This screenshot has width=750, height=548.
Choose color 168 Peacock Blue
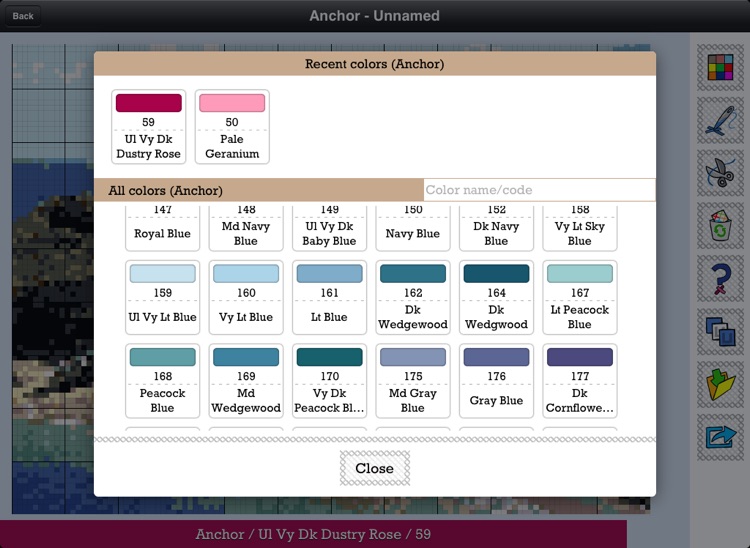tap(162, 381)
